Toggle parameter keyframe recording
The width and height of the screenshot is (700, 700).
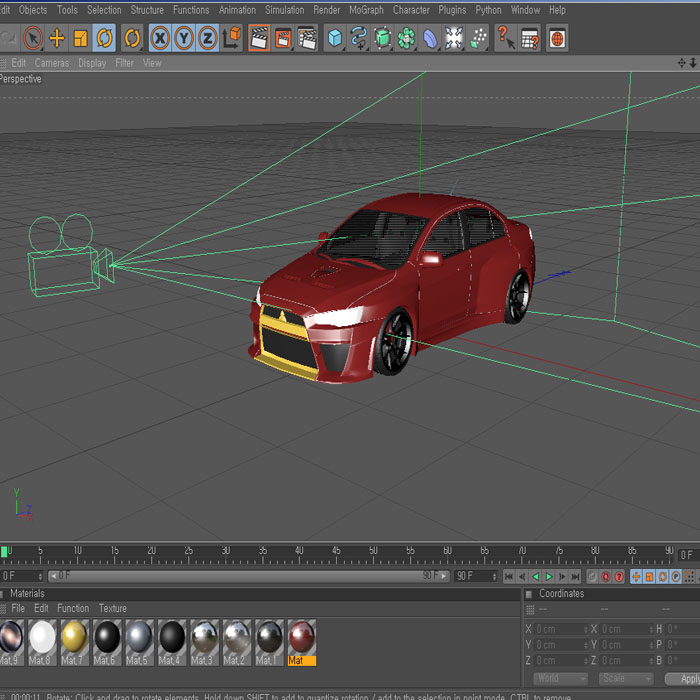pos(676,576)
